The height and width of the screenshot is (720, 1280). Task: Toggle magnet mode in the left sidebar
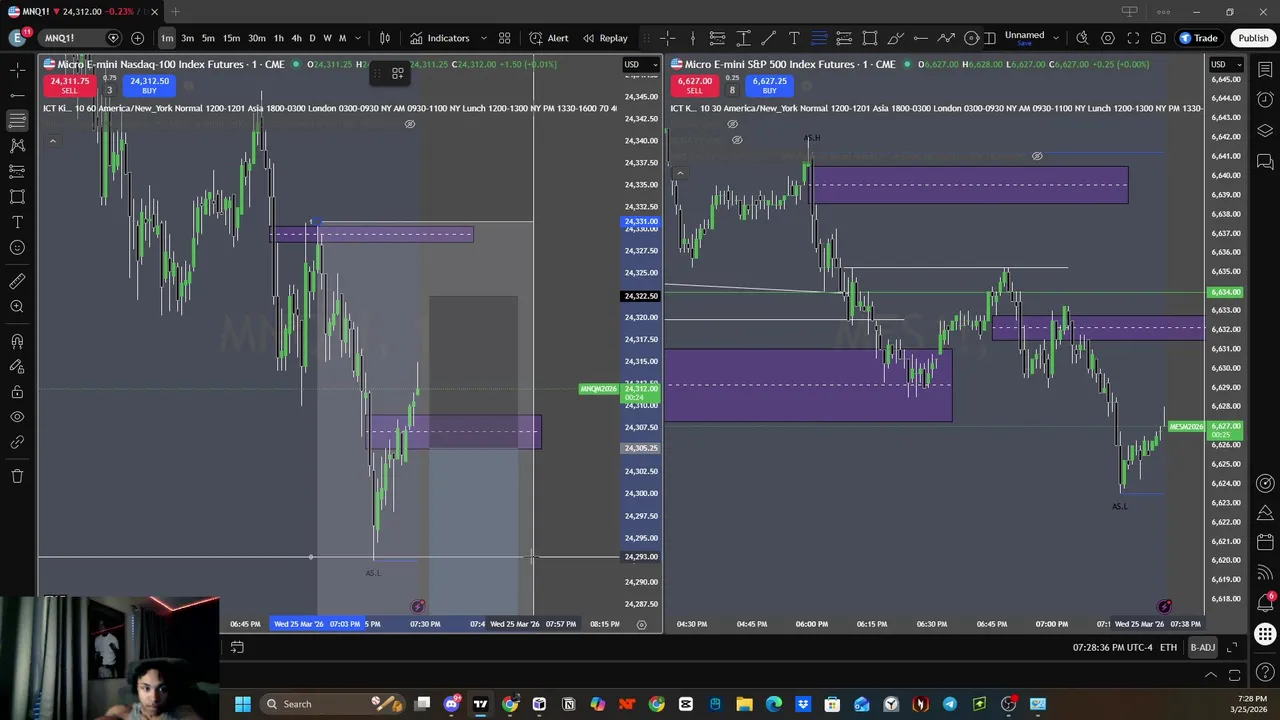coord(17,341)
